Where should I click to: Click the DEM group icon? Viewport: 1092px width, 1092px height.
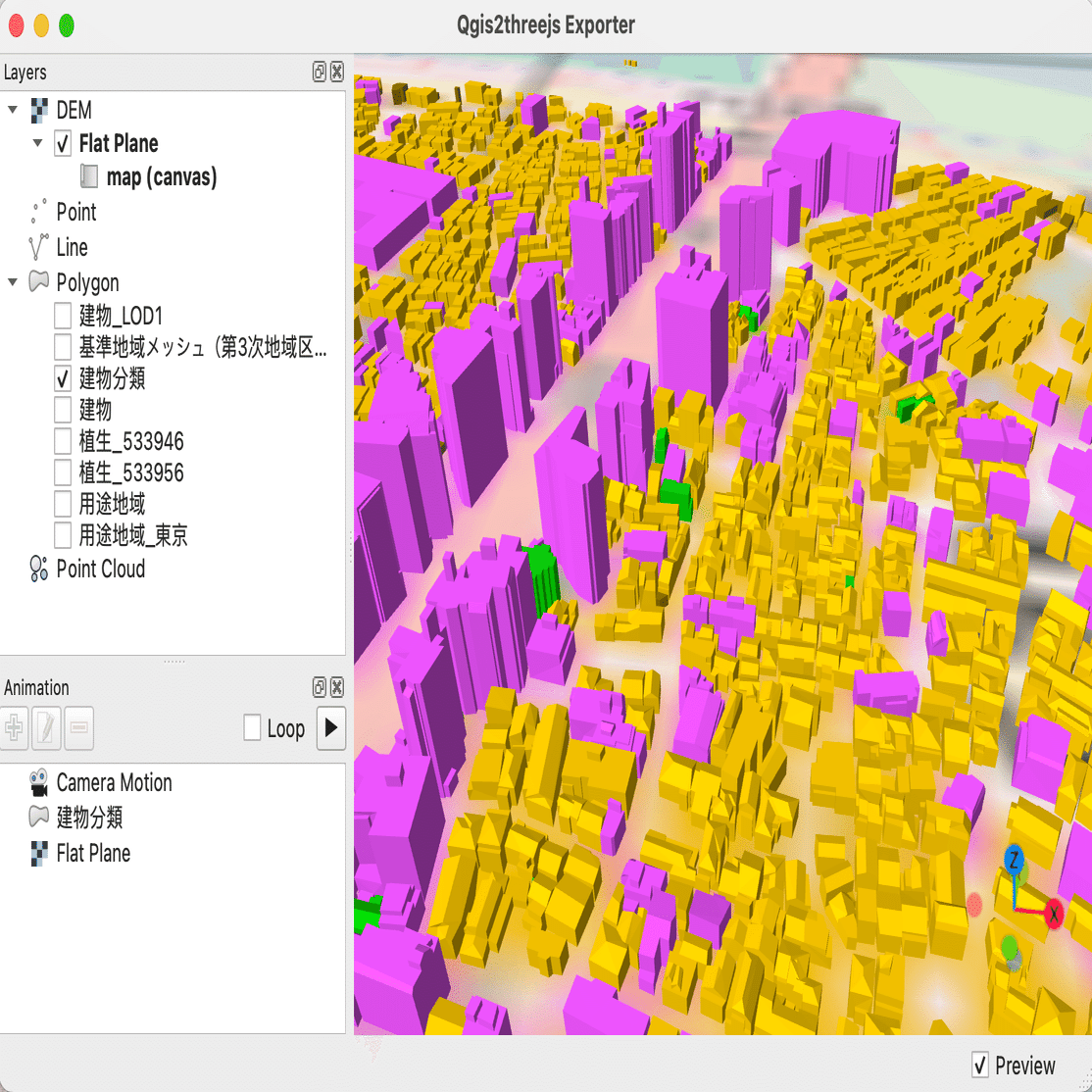pyautogui.click(x=39, y=110)
